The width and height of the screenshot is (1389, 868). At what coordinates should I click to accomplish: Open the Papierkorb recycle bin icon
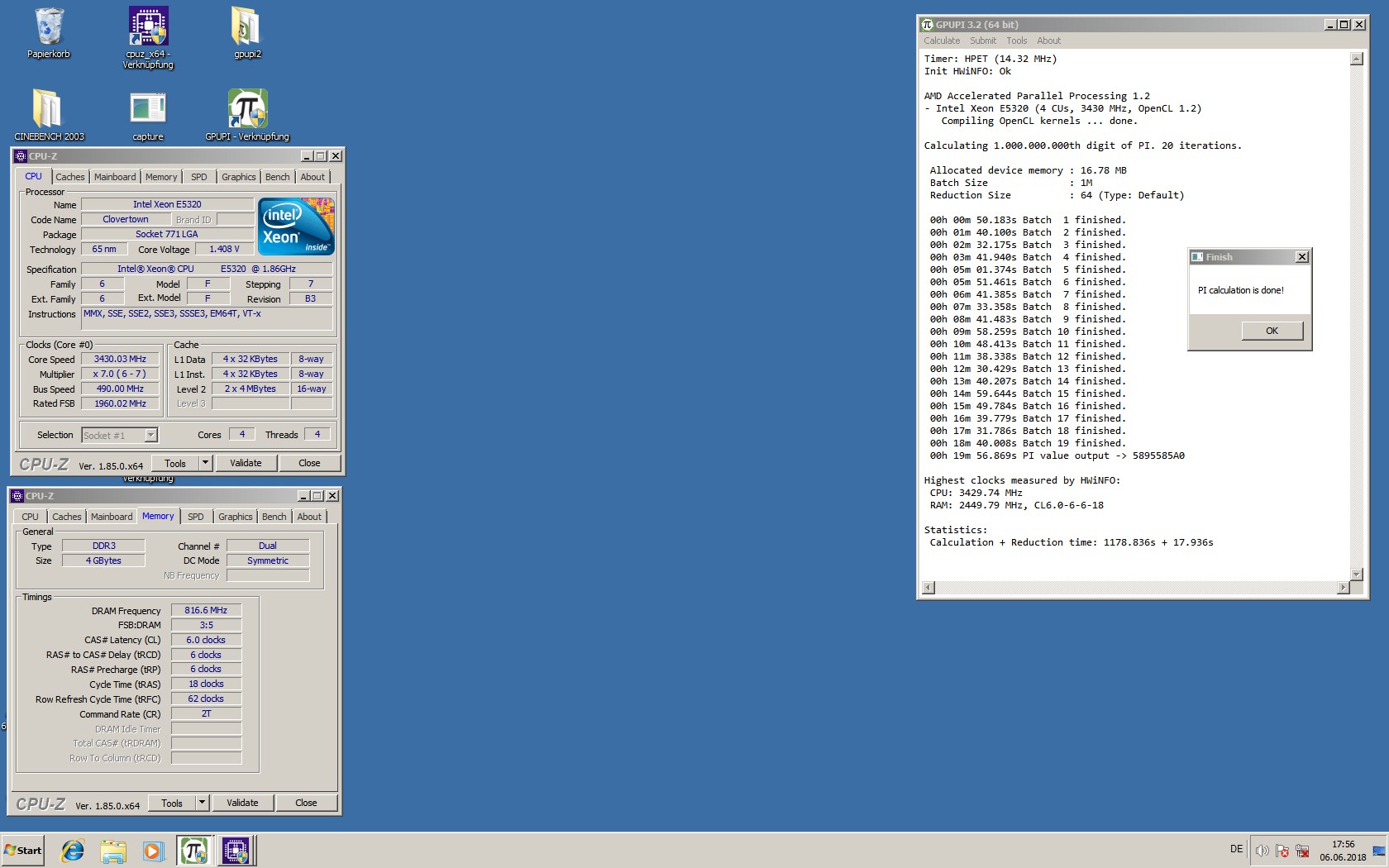pos(49,33)
